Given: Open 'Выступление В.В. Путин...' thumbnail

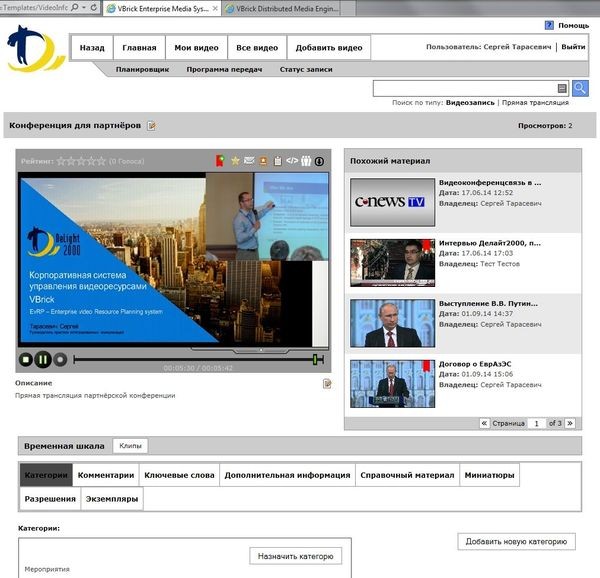Looking at the screenshot, I should tap(392, 323).
